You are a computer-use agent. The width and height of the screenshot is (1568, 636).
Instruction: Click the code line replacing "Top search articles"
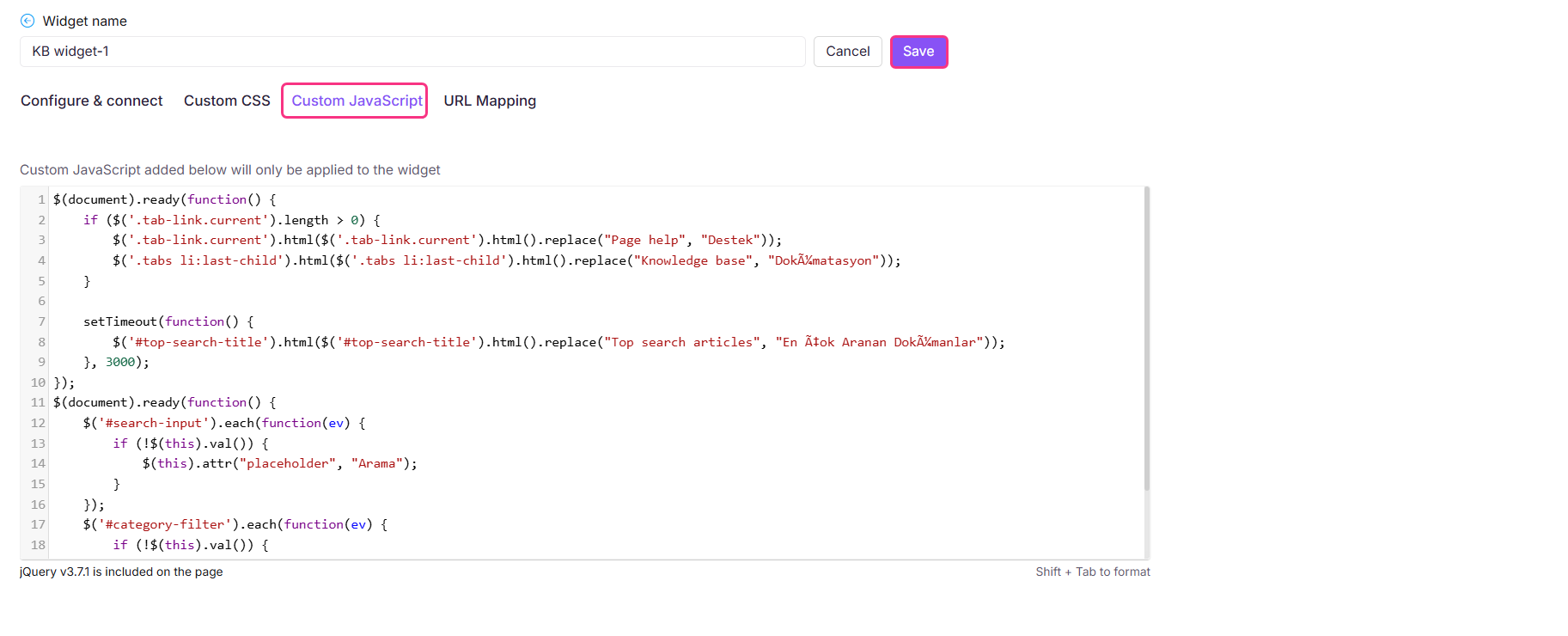coord(558,342)
